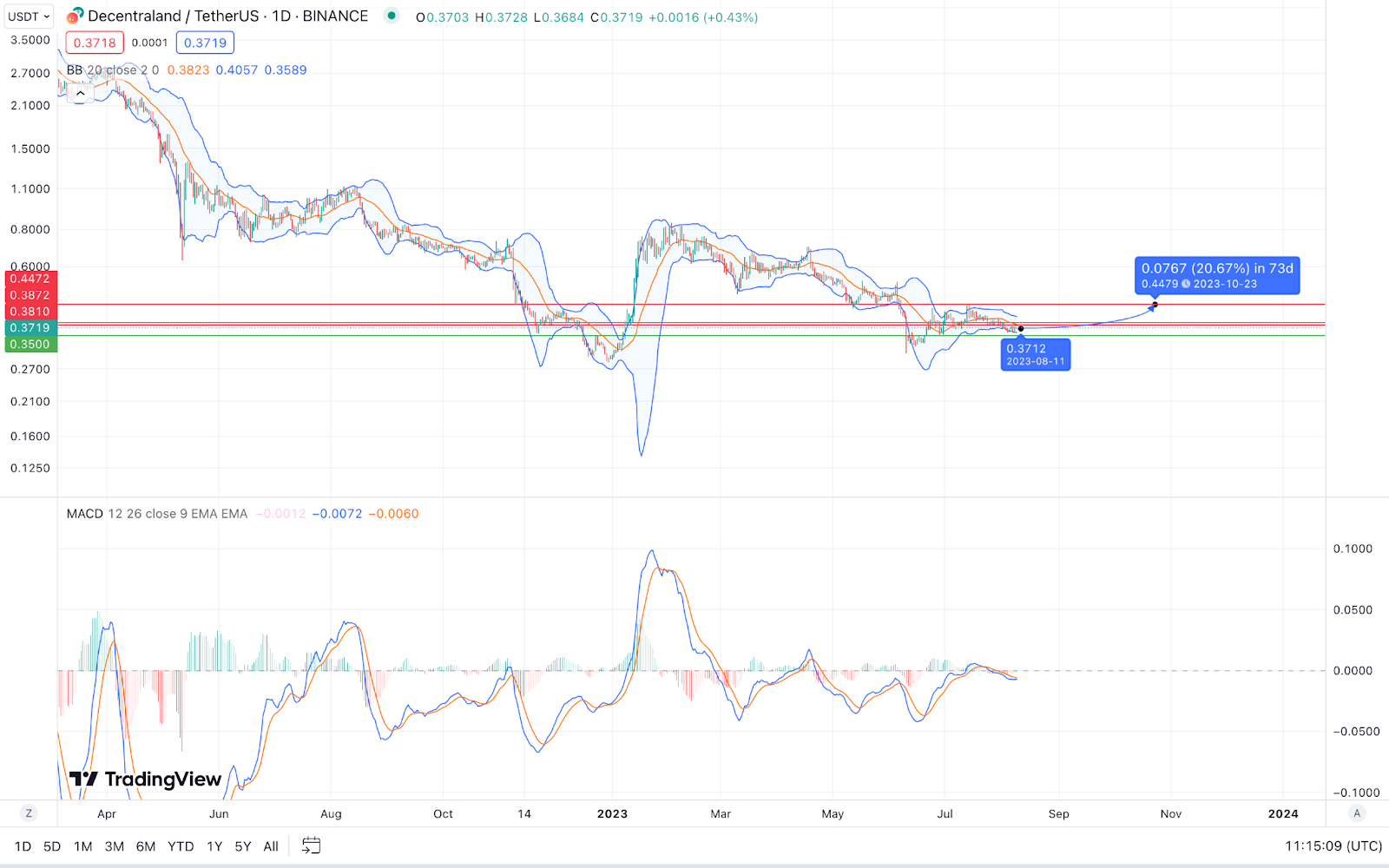Viewport: 1389px width, 868px height.
Task: Select the MACD 12 26 close indicator legend
Action: coord(156,514)
